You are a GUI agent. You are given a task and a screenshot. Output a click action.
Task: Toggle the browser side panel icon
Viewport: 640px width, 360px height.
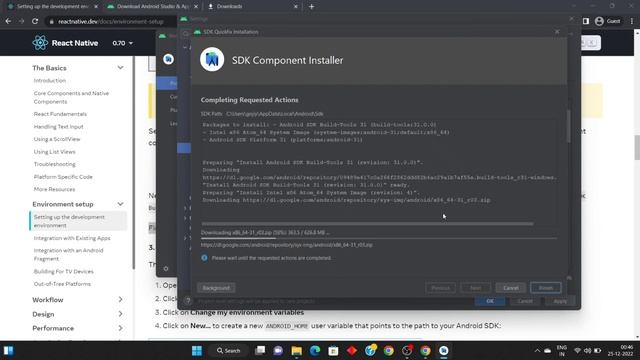[x=586, y=21]
